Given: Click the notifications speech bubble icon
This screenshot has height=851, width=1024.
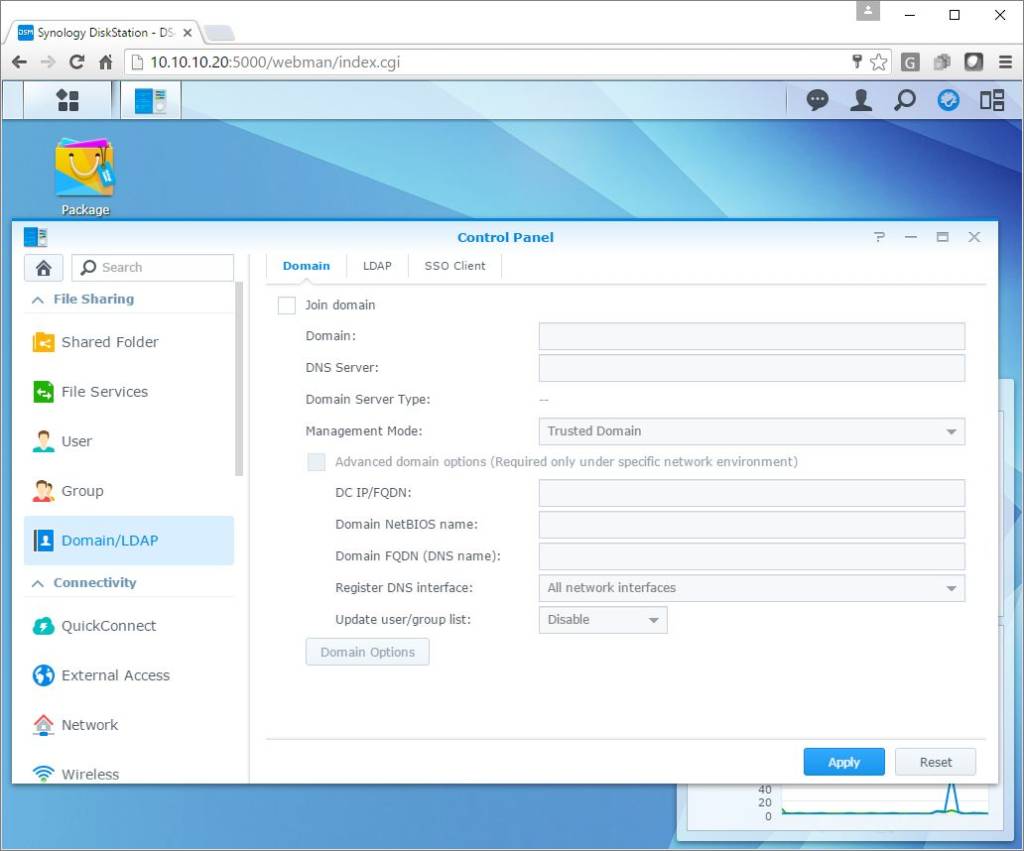Looking at the screenshot, I should tap(818, 100).
